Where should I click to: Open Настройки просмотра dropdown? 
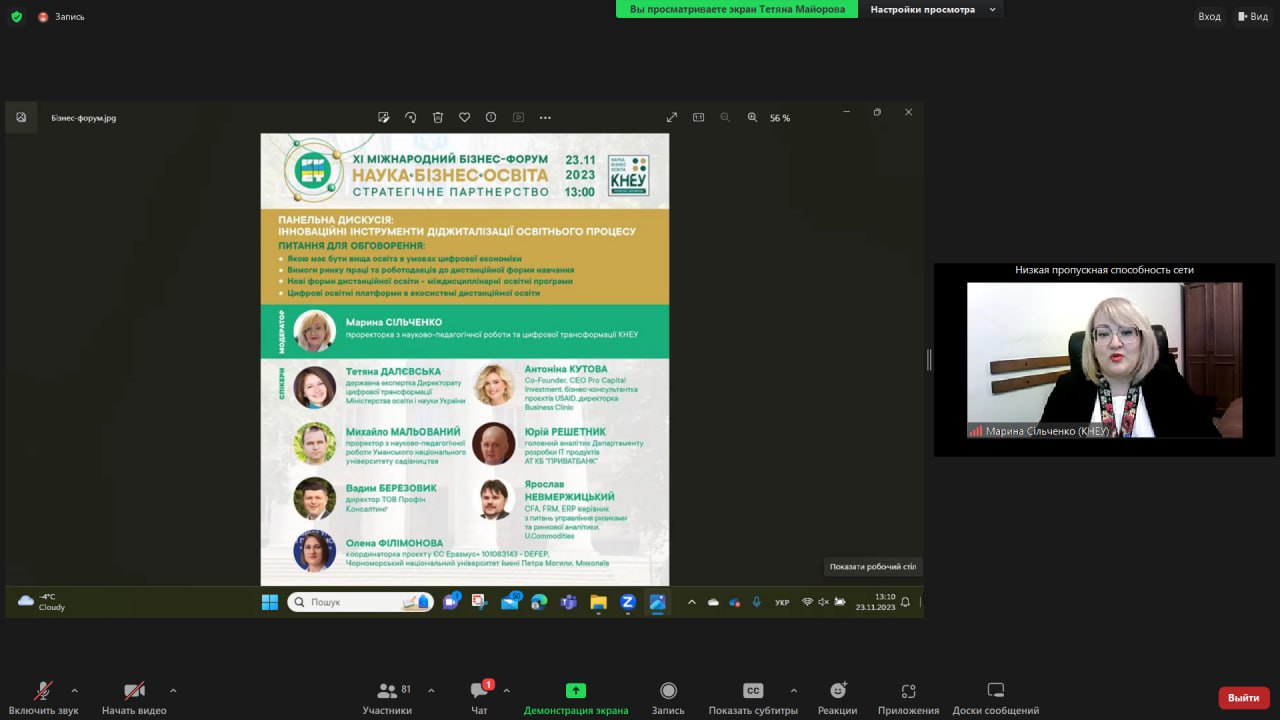(x=933, y=9)
